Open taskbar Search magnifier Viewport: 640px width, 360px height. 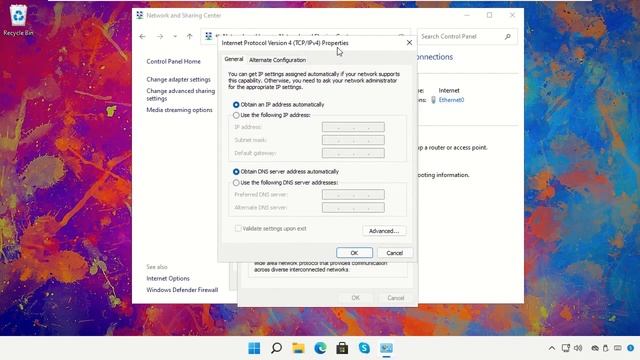tap(276, 348)
